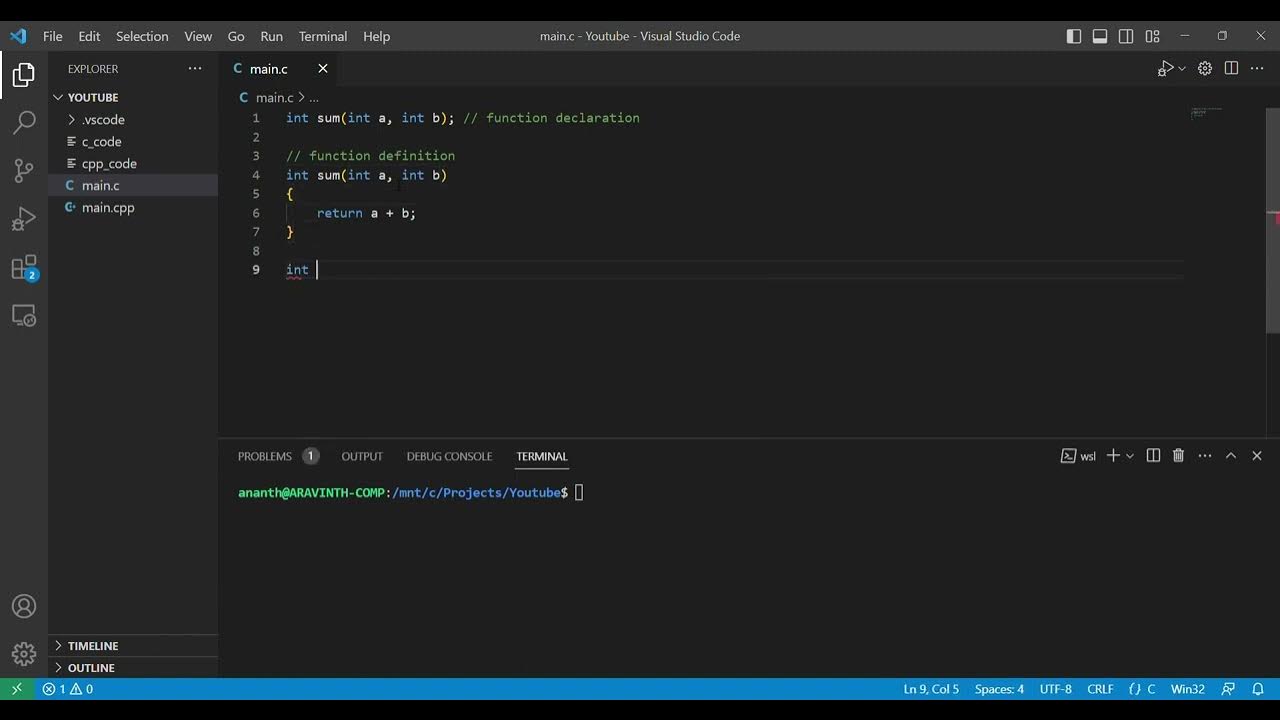This screenshot has height=720, width=1280.
Task: Open the Help menu
Action: 376,36
